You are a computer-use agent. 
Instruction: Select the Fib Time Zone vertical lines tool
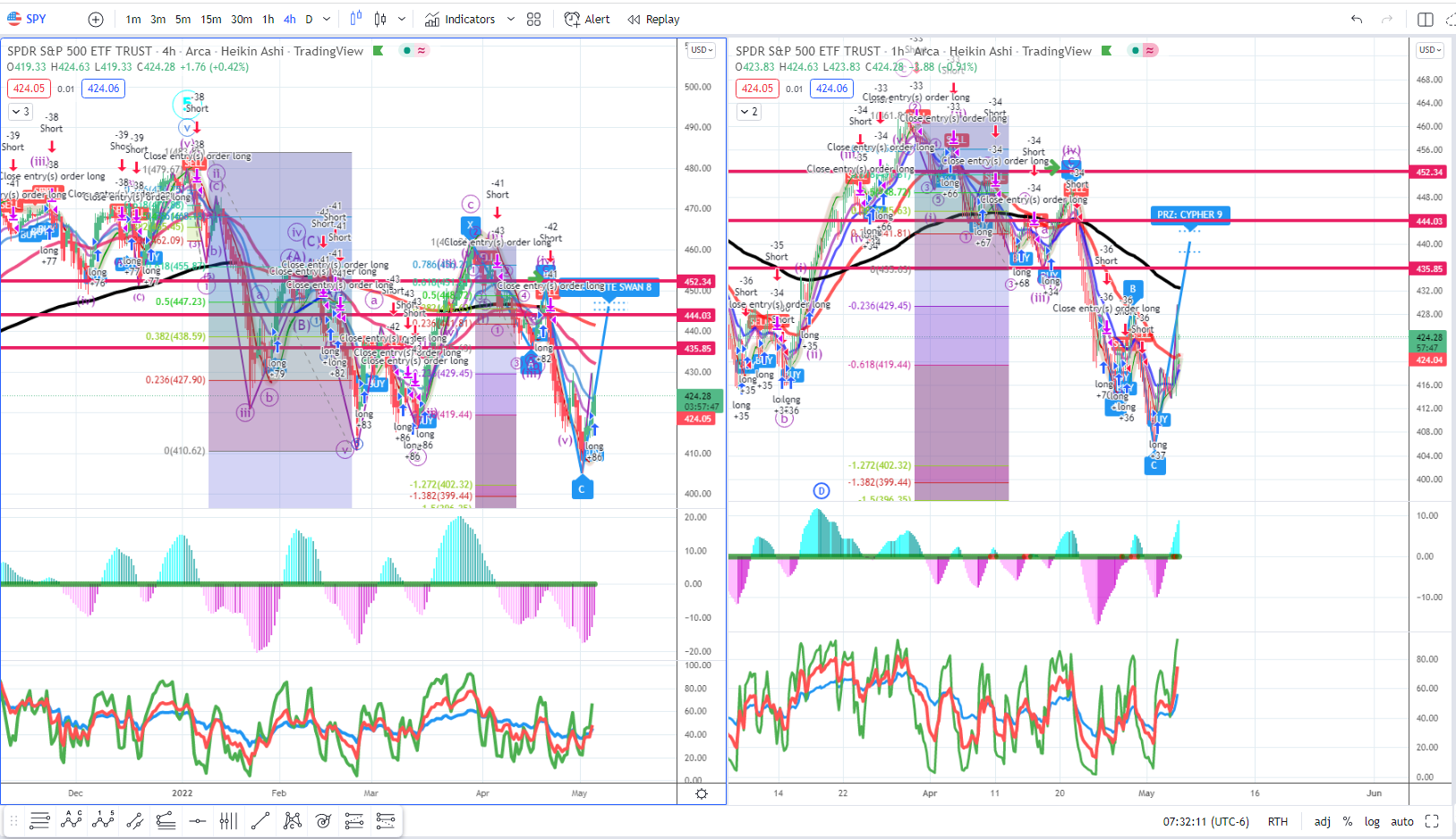228,820
